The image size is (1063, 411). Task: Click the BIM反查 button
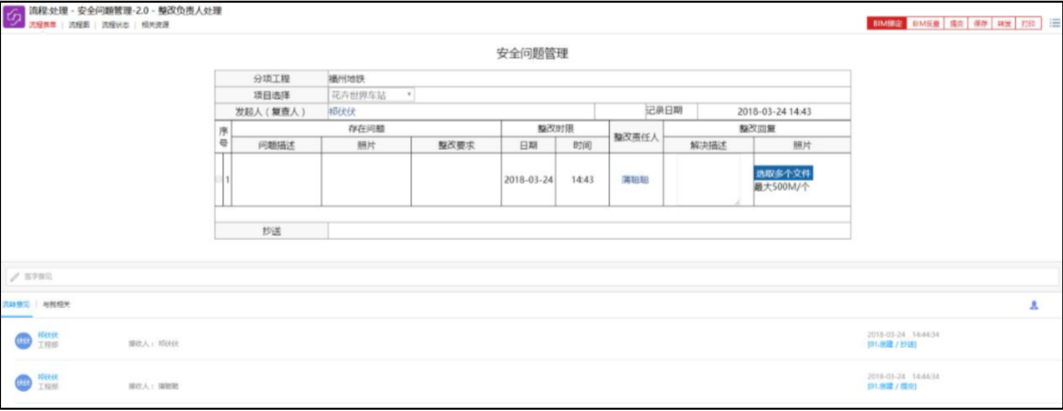[926, 23]
